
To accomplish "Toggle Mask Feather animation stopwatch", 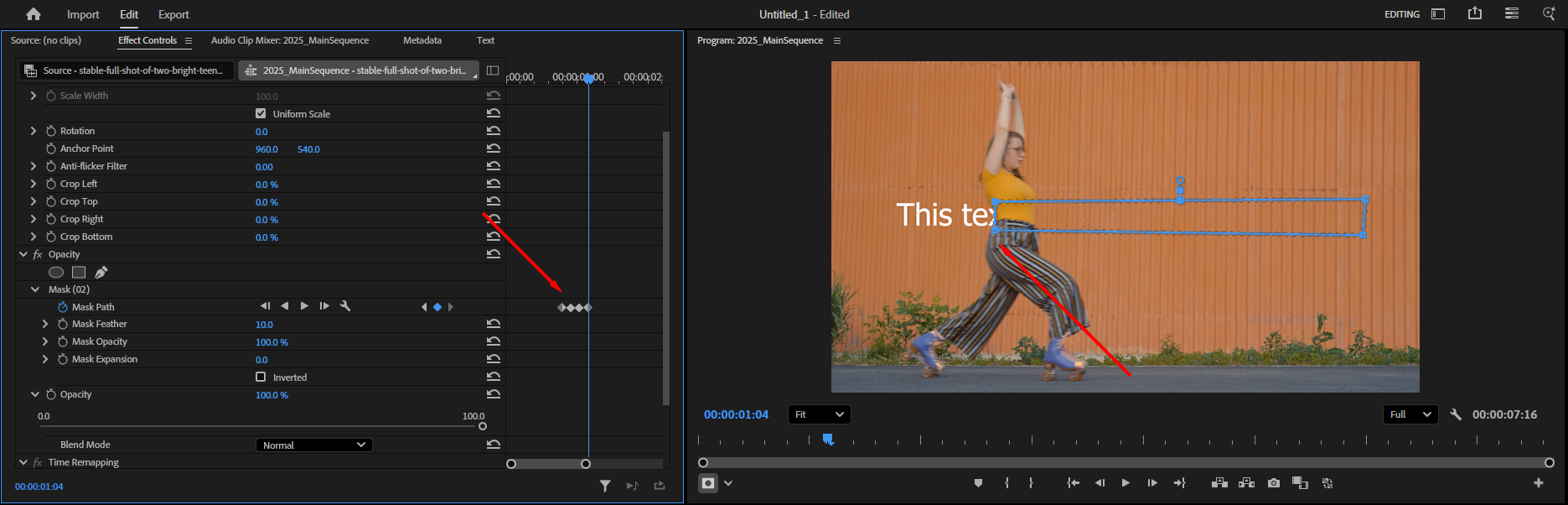I will 63,324.
